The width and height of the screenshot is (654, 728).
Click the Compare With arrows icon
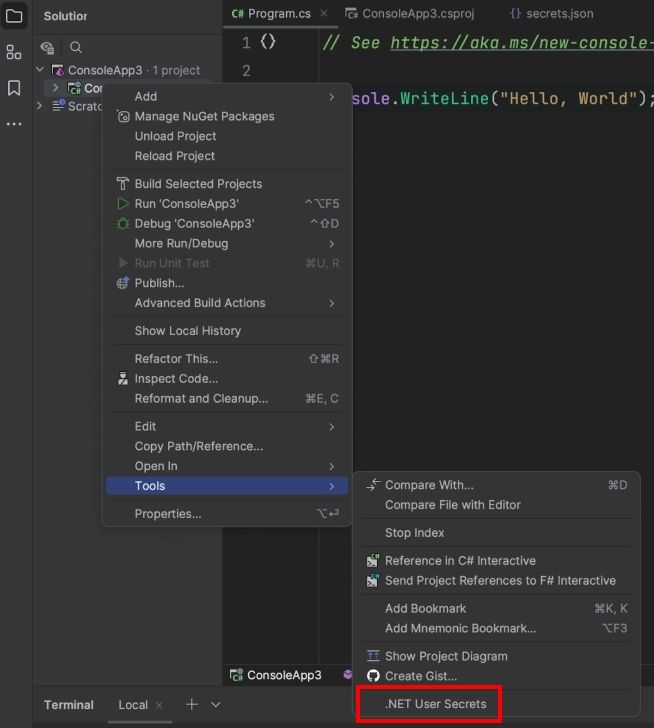[x=373, y=485]
